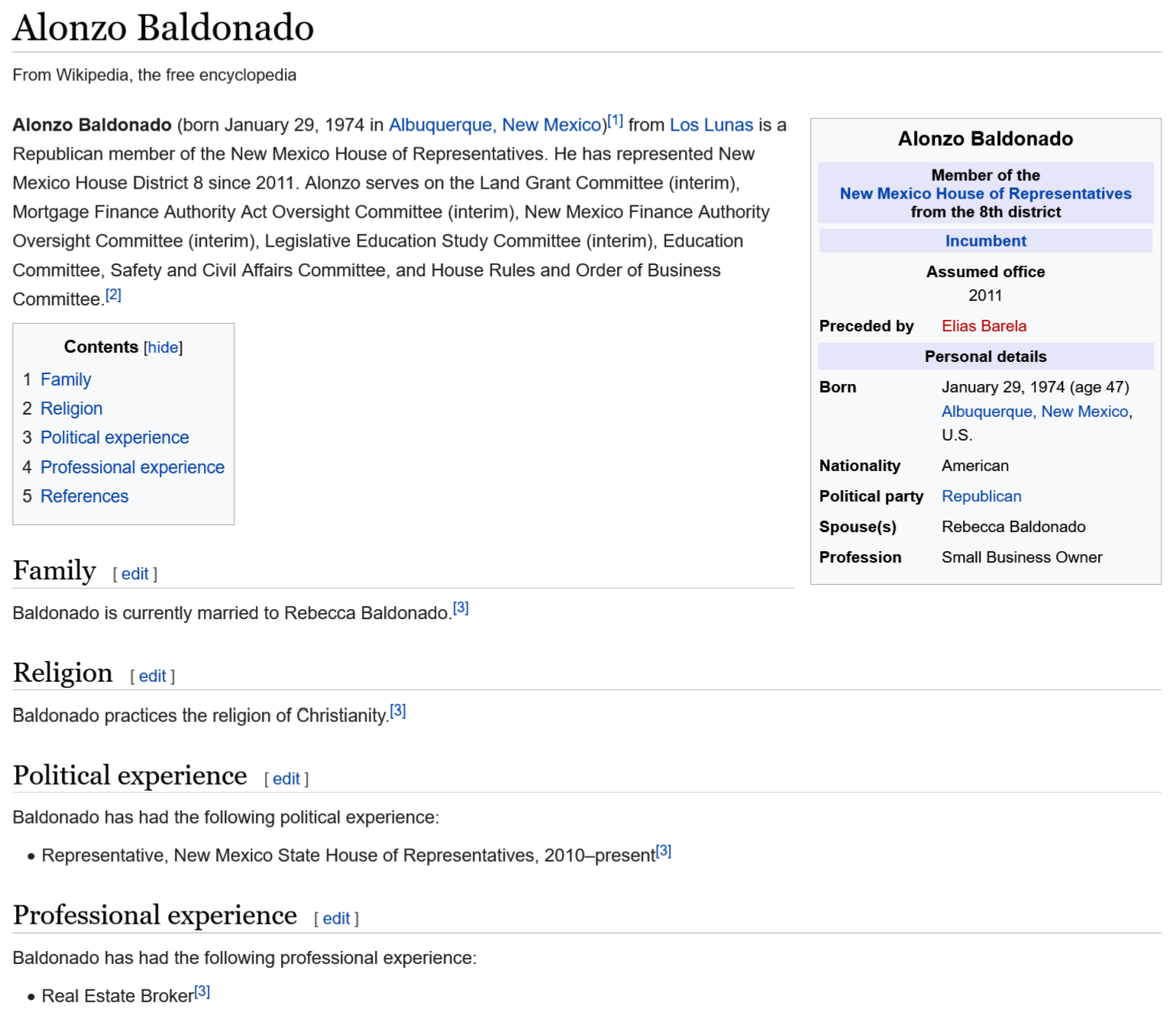Click the Political party label
Viewport: 1176px width, 1016px height.
pos(871,496)
